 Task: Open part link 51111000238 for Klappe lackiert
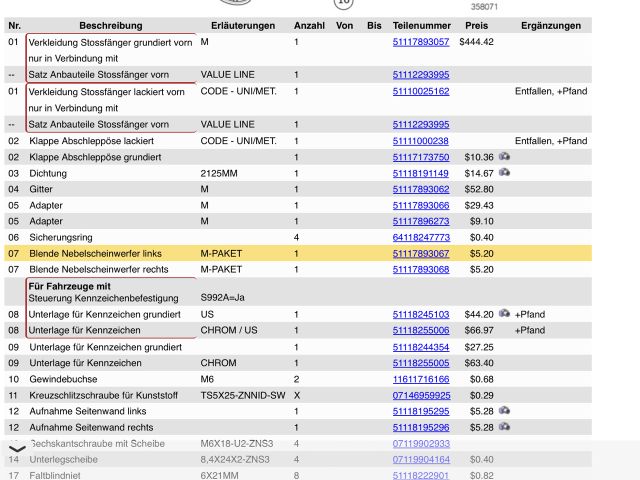coord(421,141)
